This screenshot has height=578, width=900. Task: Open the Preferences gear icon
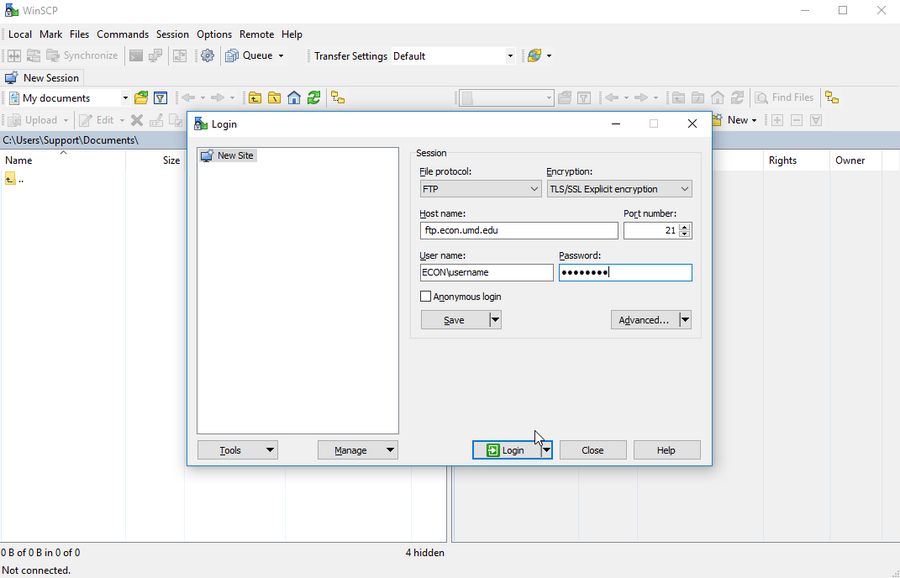click(207, 56)
